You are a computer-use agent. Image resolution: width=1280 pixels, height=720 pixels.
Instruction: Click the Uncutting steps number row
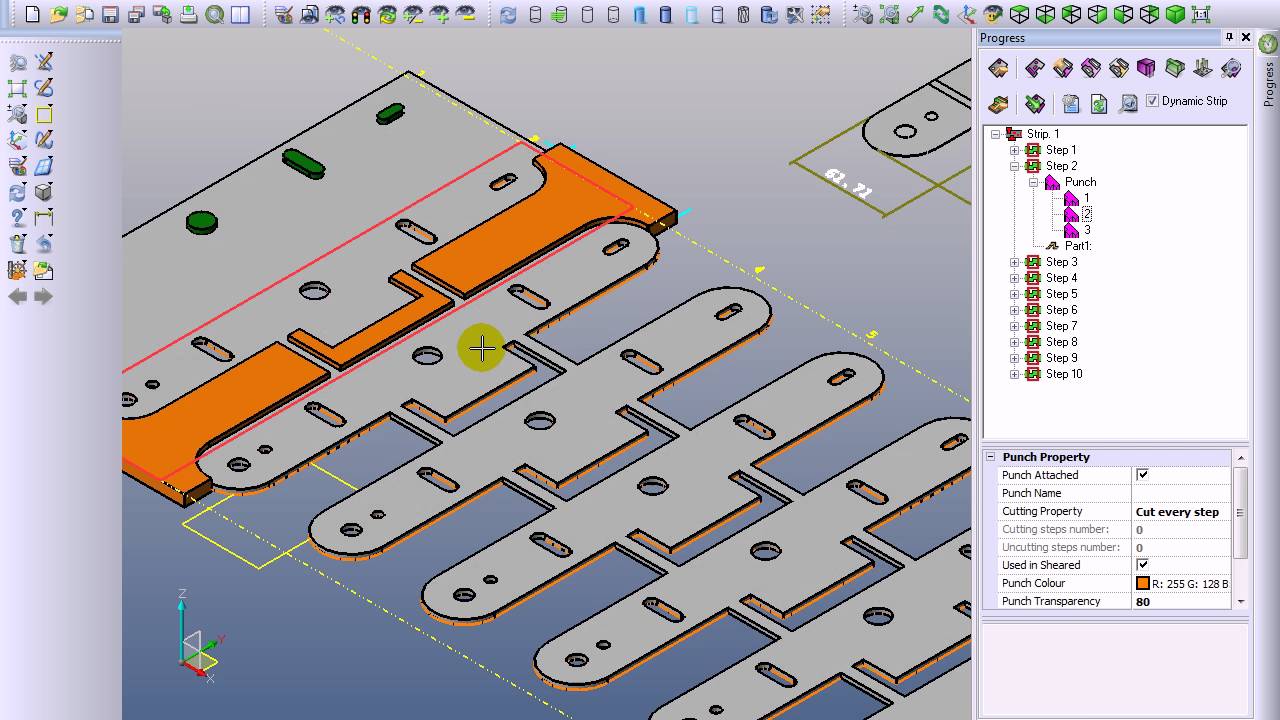click(x=1108, y=547)
